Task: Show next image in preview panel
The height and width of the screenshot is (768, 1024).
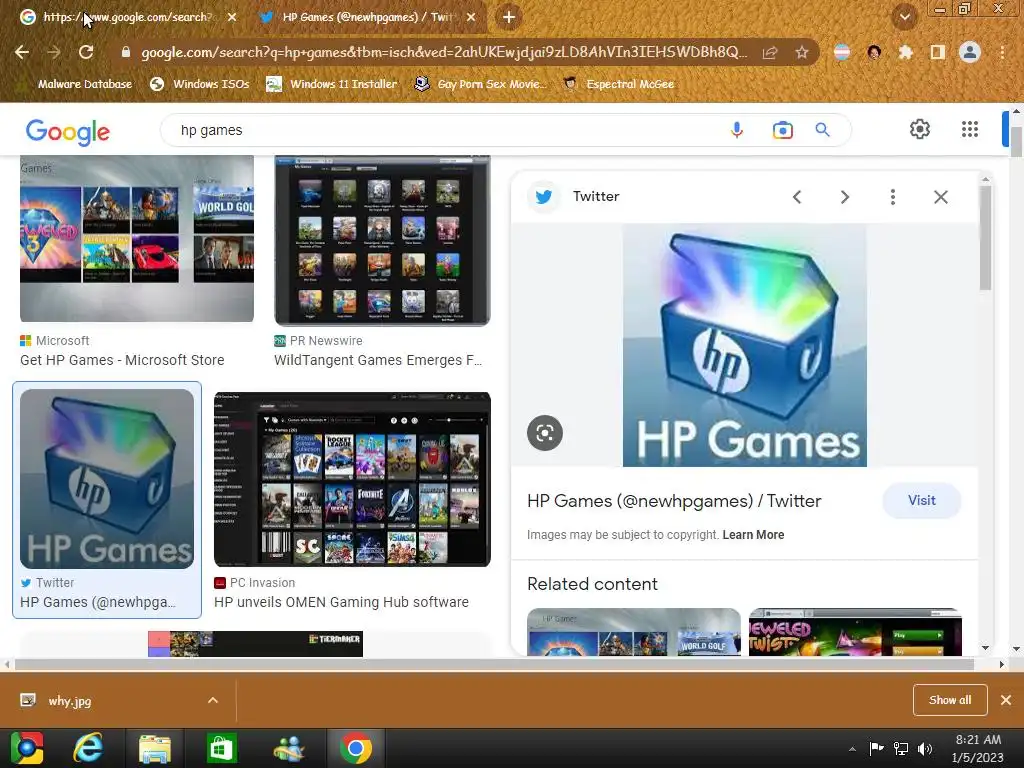Action: point(844,197)
